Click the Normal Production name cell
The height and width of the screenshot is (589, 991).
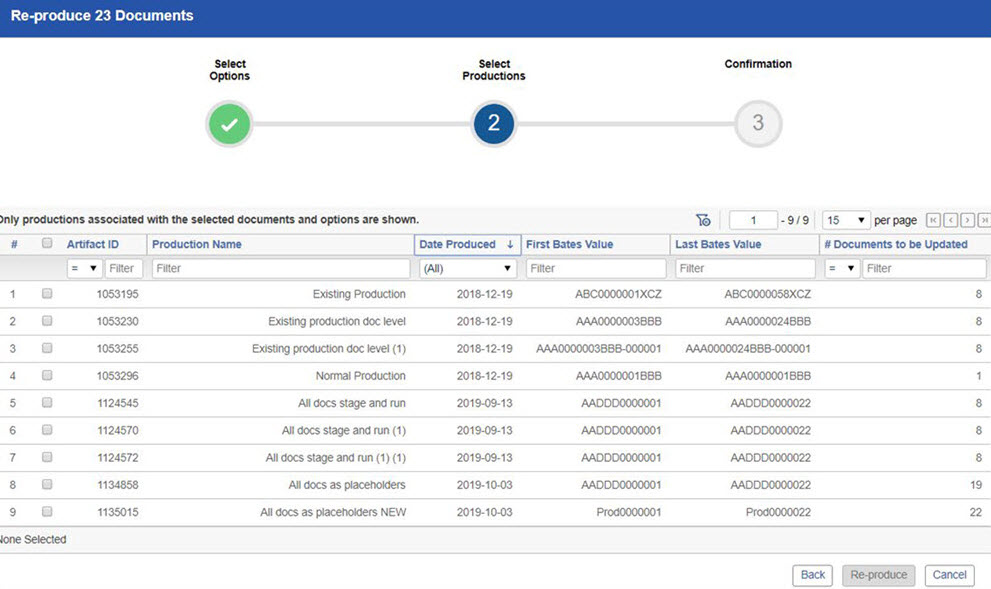360,376
